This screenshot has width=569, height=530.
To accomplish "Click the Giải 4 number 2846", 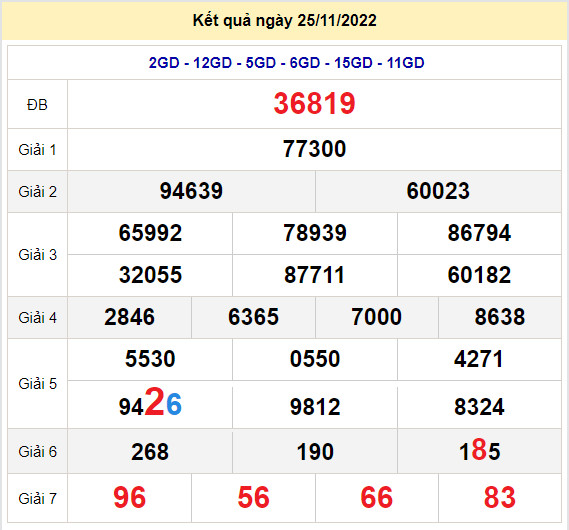I will [x=130, y=317].
